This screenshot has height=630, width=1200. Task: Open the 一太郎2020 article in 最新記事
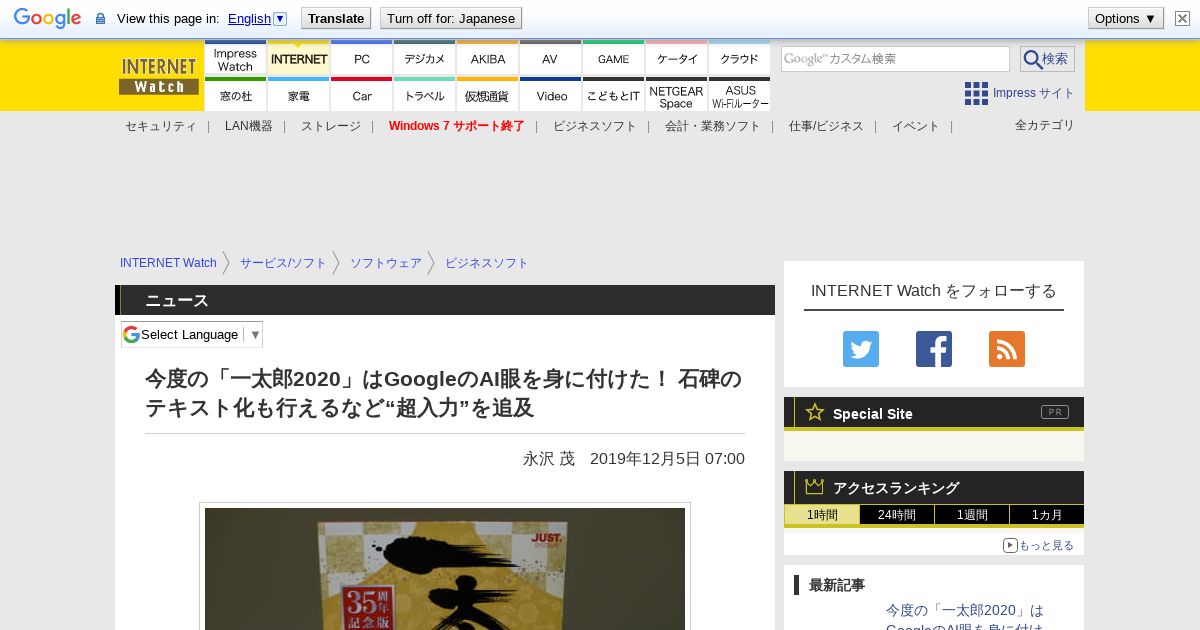tap(965, 618)
